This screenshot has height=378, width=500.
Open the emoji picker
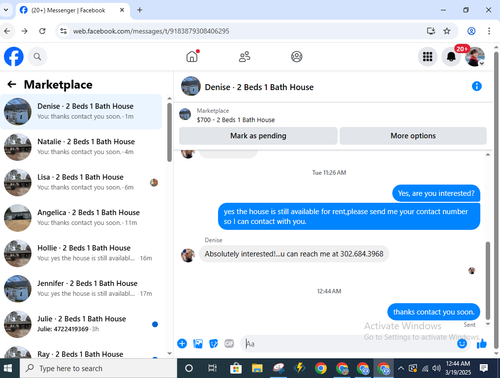462,343
